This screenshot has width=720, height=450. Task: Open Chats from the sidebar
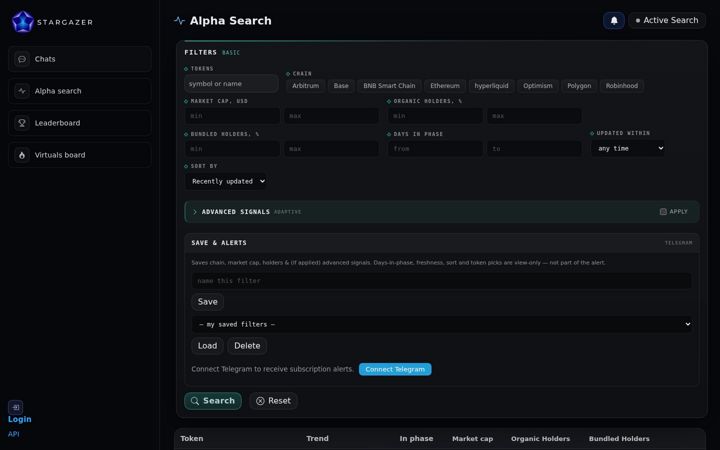point(80,59)
